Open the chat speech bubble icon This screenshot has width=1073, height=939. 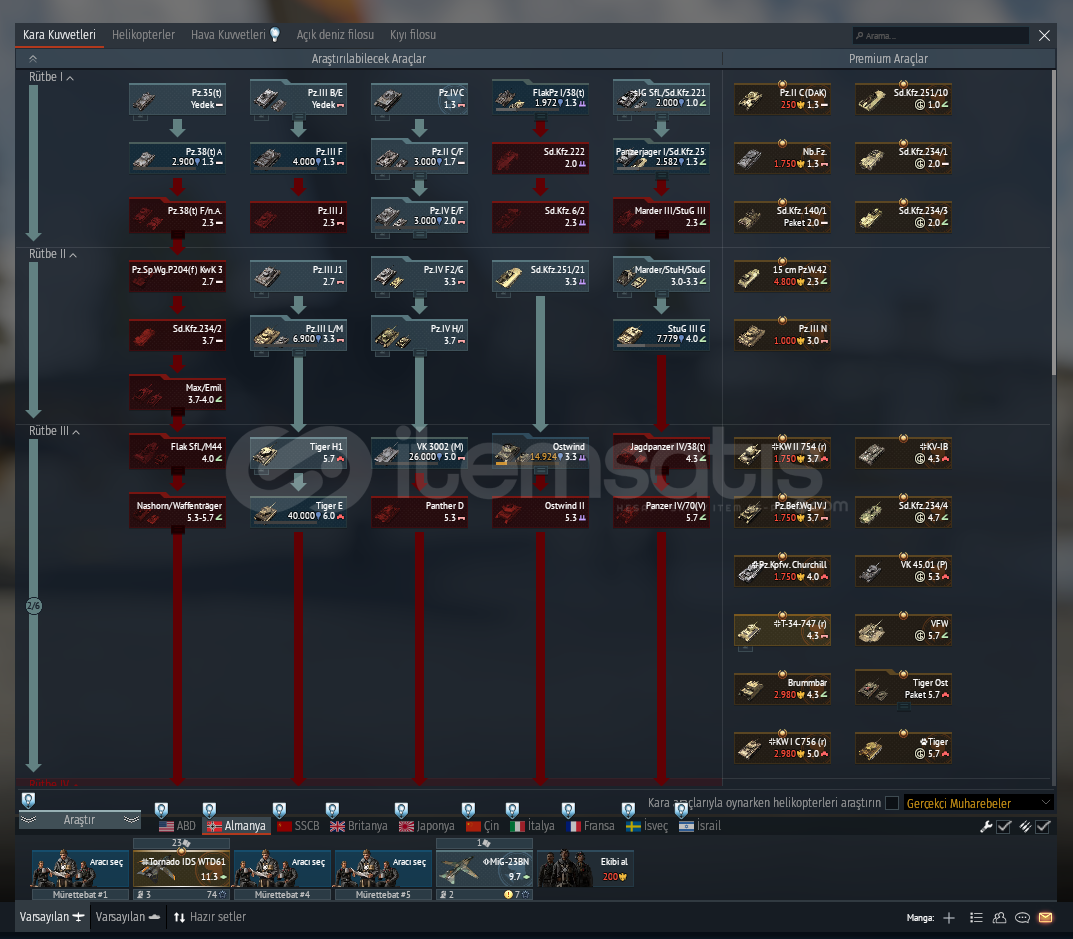[x=1022, y=918]
